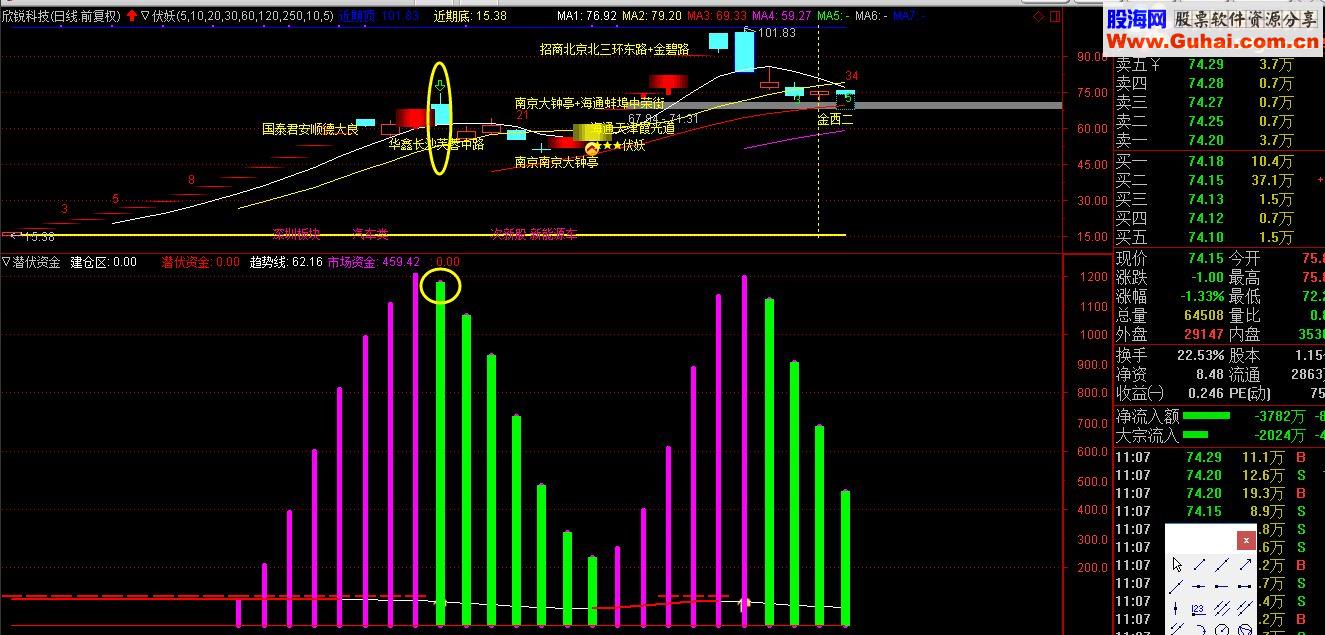Select the arrow pointer tool in drawing palette

pyautogui.click(x=1177, y=564)
